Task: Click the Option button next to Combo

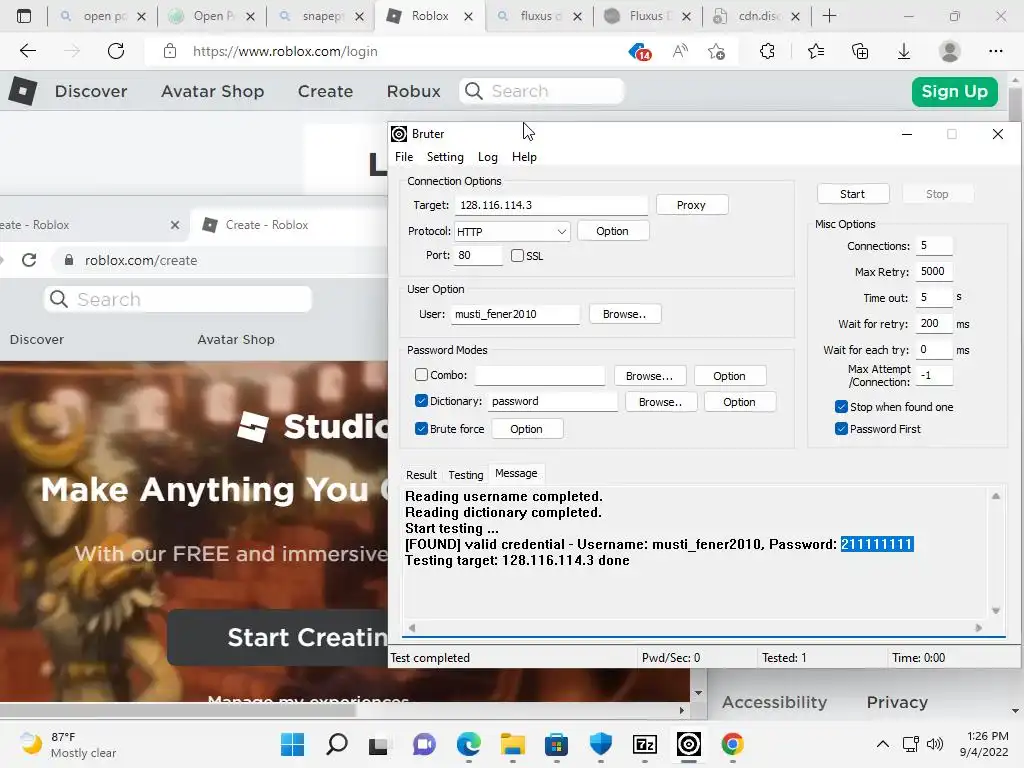Action: (729, 376)
